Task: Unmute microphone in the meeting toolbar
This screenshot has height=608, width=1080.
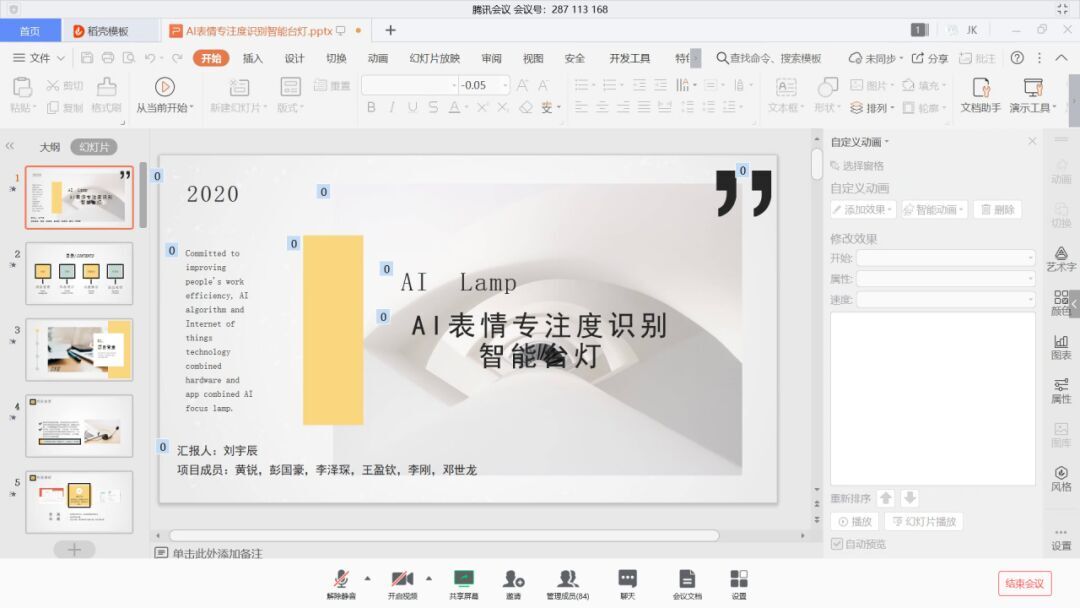Action: 342,579
